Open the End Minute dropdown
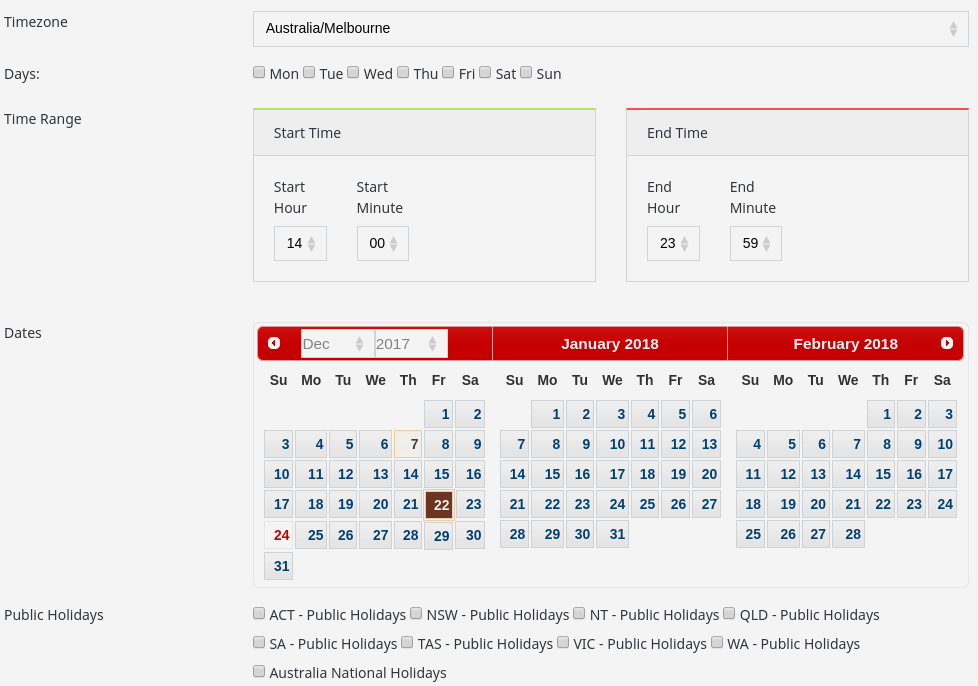 click(755, 243)
